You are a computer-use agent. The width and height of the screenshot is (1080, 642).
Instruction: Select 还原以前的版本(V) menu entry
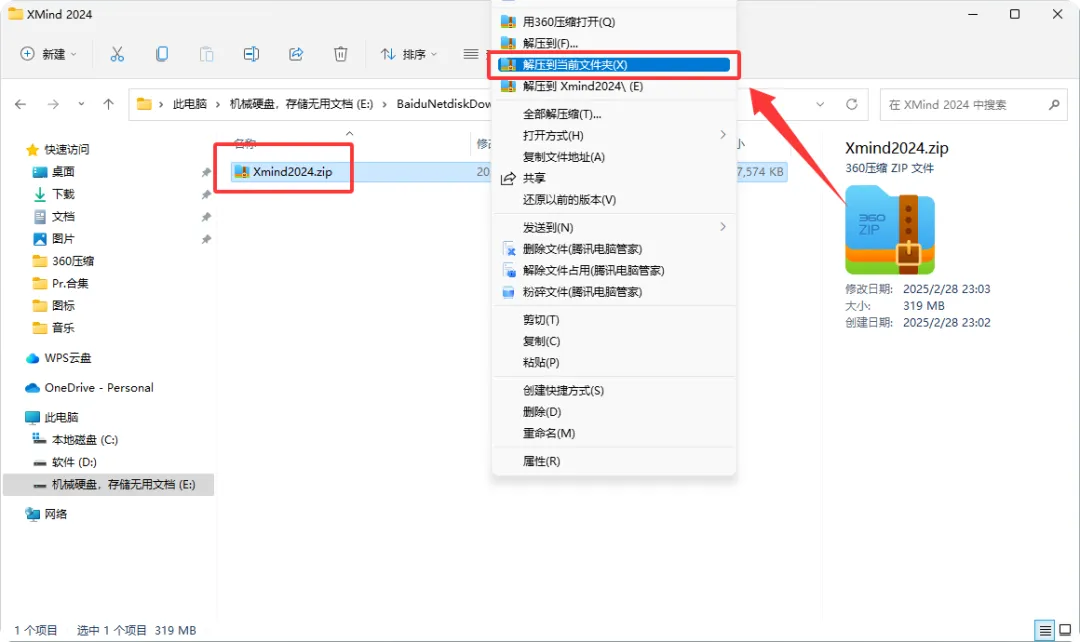614,199
